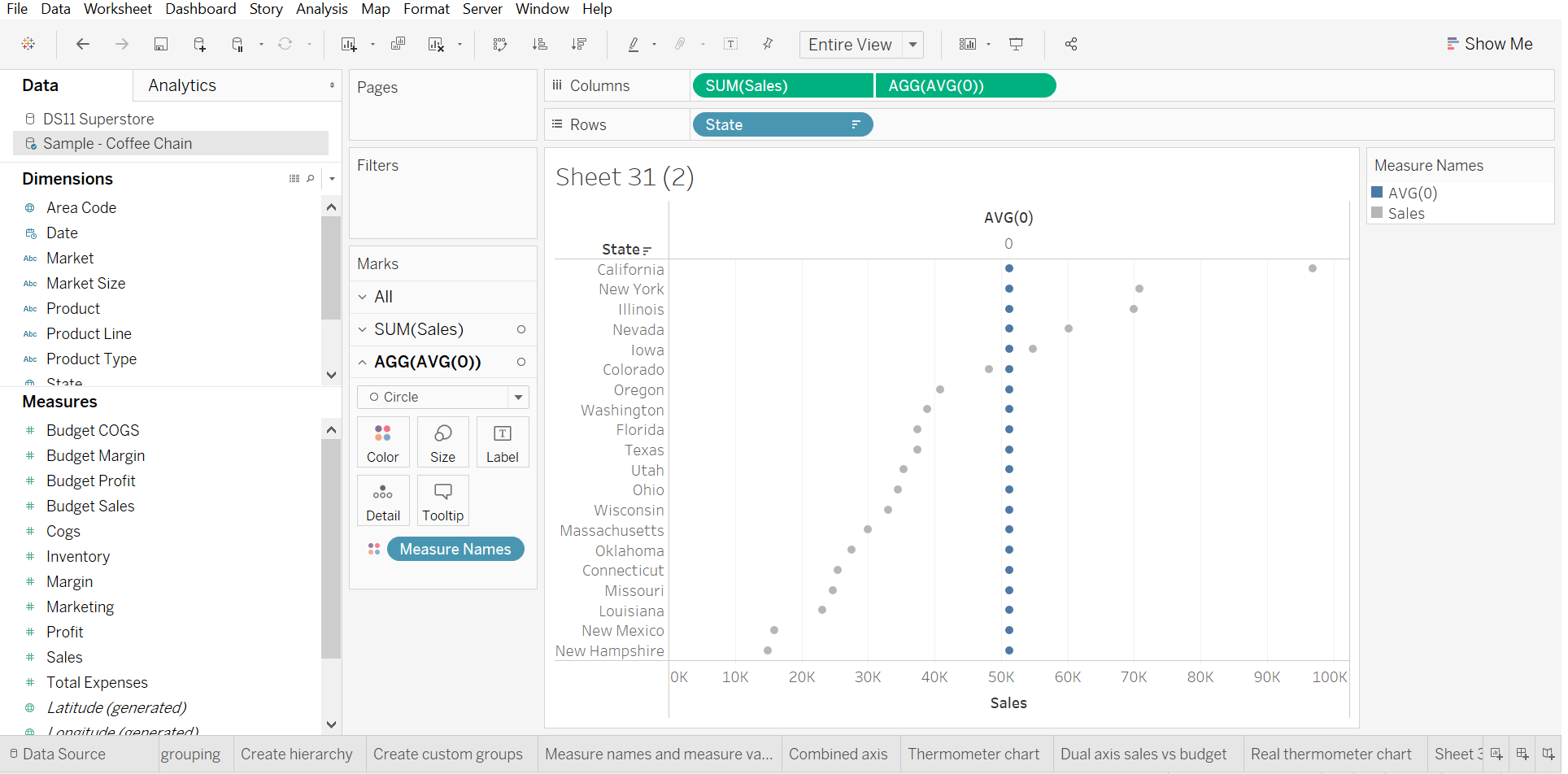This screenshot has width=1568, height=774.
Task: Click the Share Workbook icon
Action: click(1070, 44)
